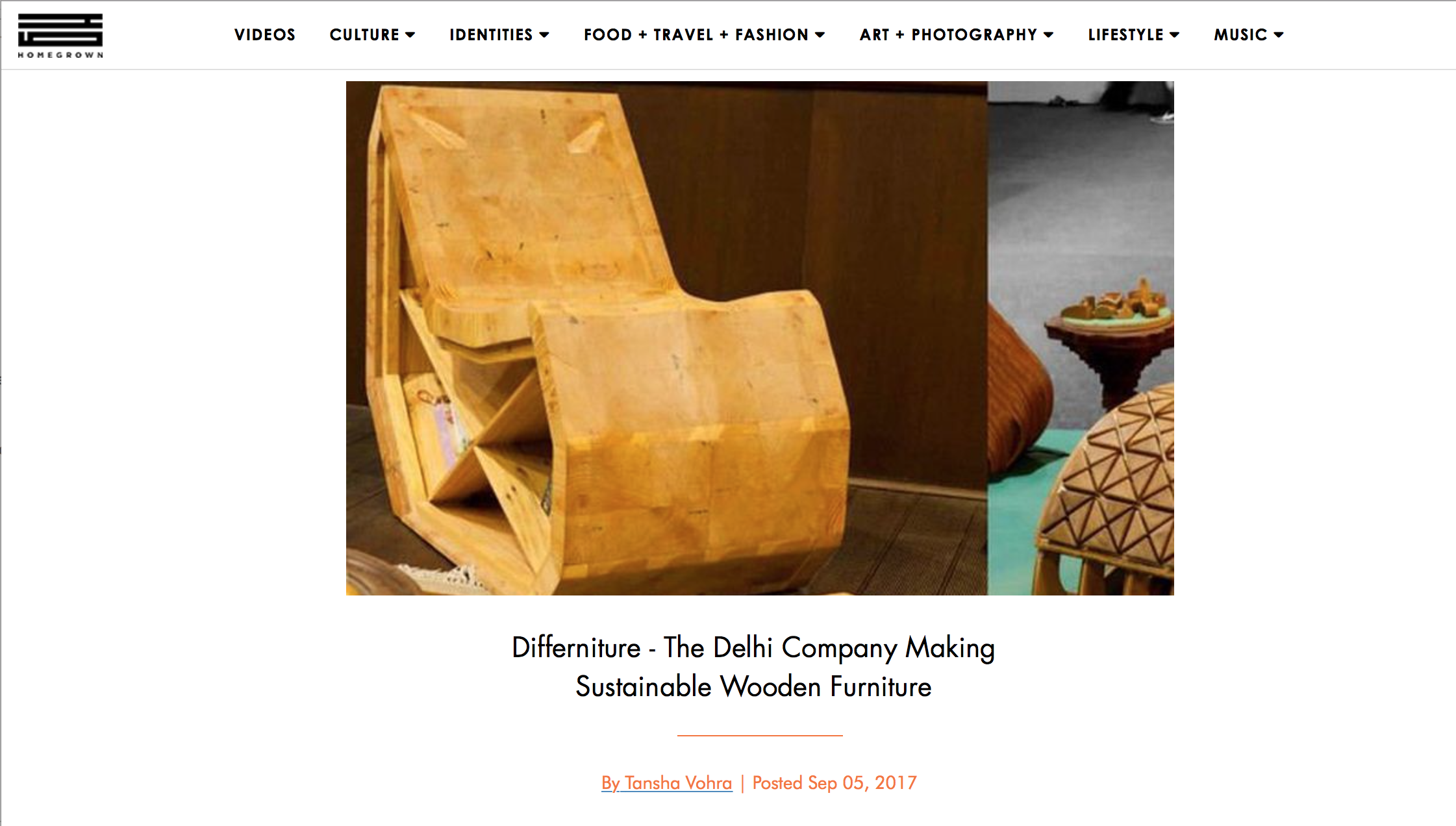
Task: Expand Food + Travel + Fashion dropdown arrow
Action: pos(820,35)
